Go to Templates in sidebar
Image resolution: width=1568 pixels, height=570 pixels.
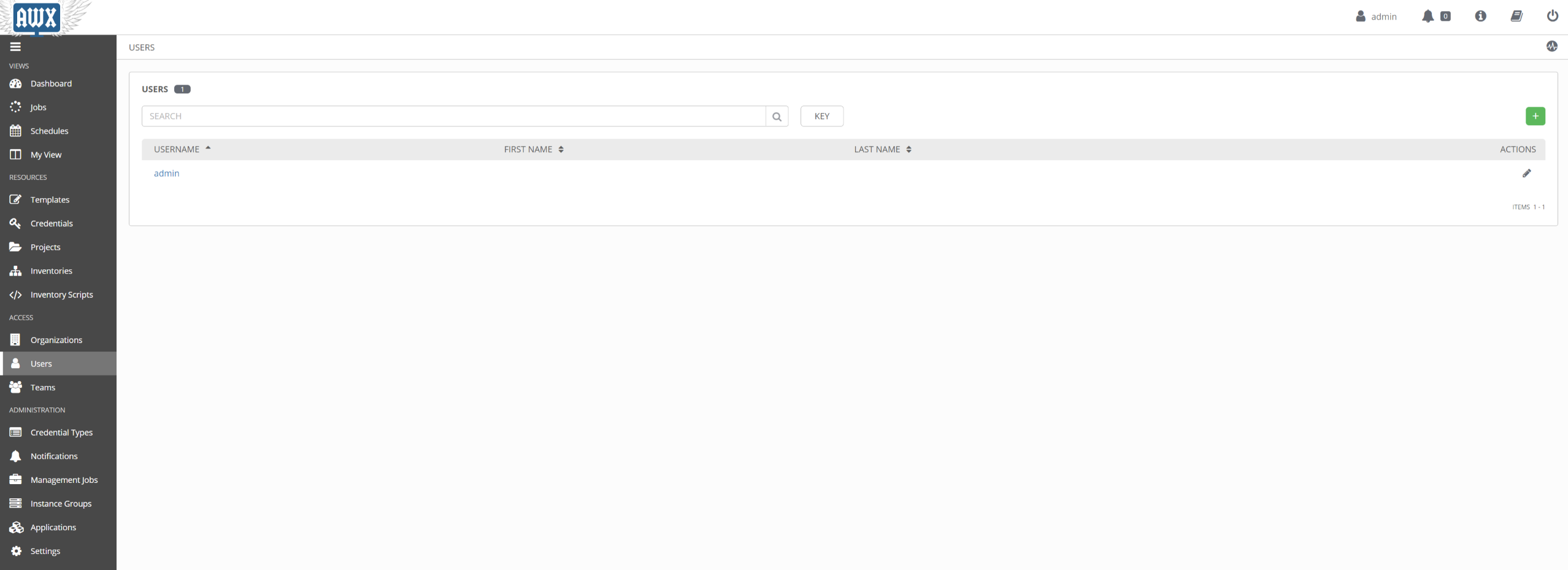coord(50,199)
